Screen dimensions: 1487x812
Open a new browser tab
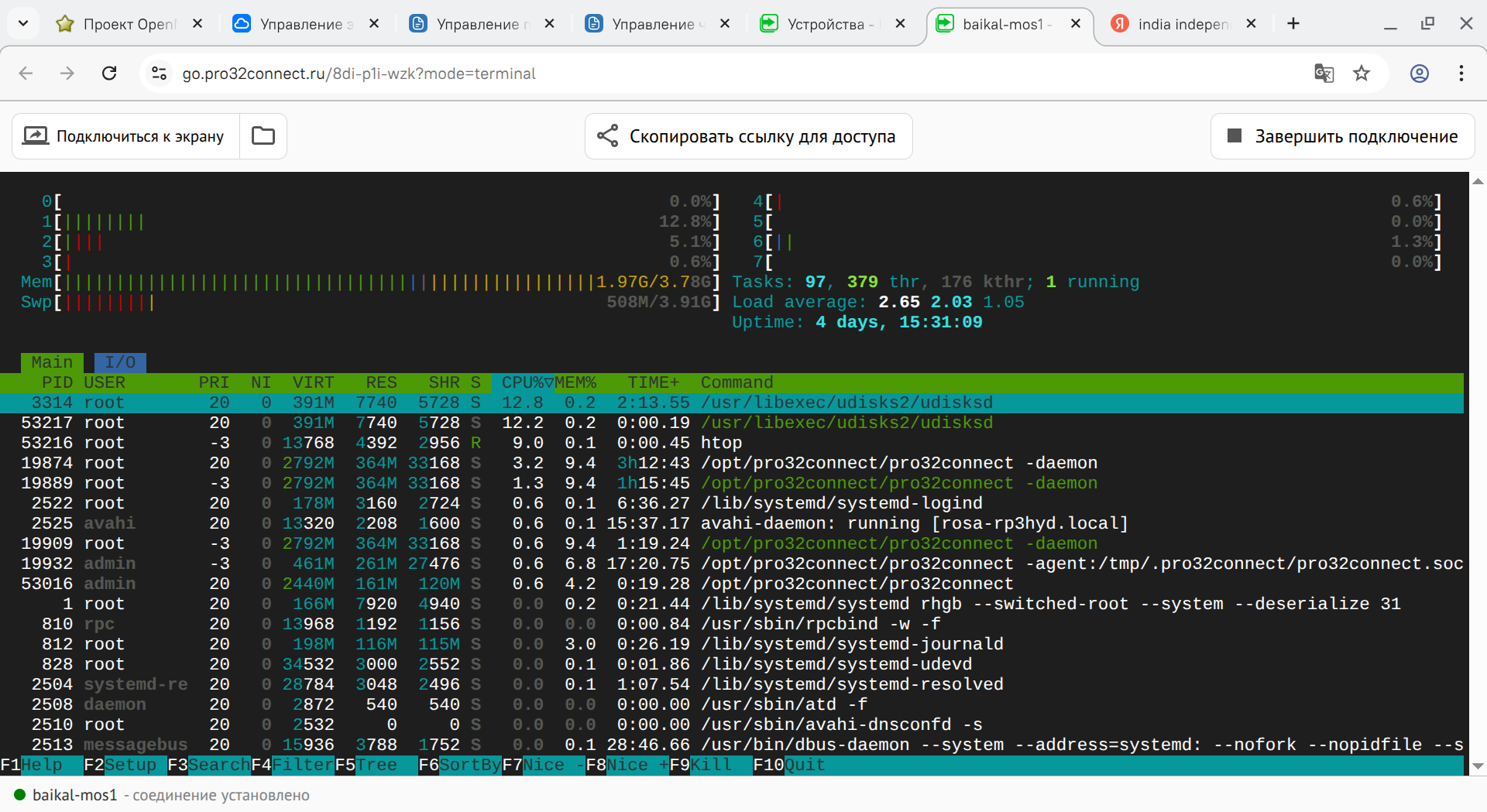coord(1293,24)
